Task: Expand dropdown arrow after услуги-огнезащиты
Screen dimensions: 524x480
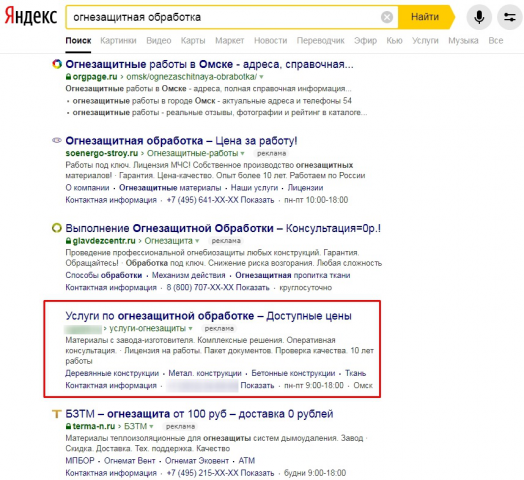Action: pos(190,329)
